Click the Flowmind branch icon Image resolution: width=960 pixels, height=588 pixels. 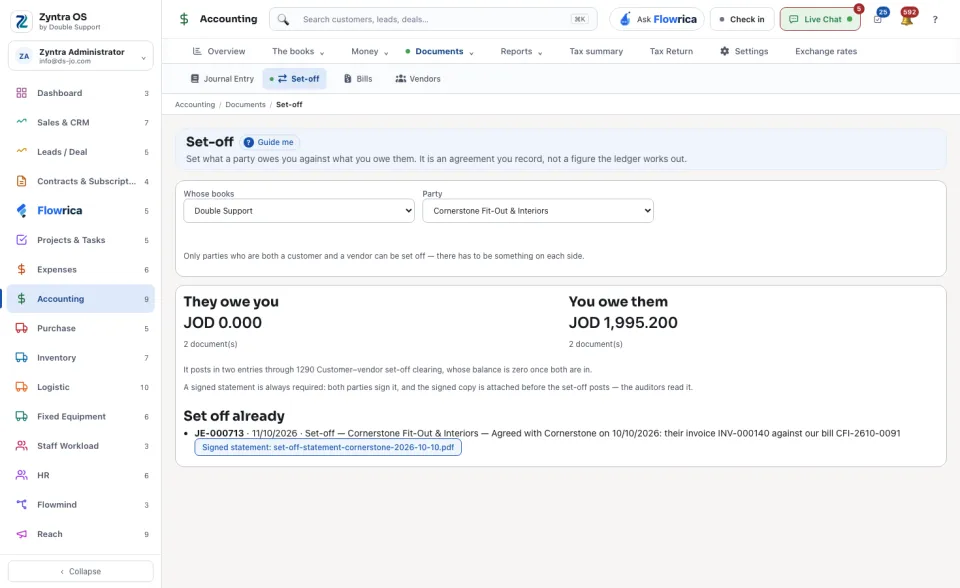21,505
